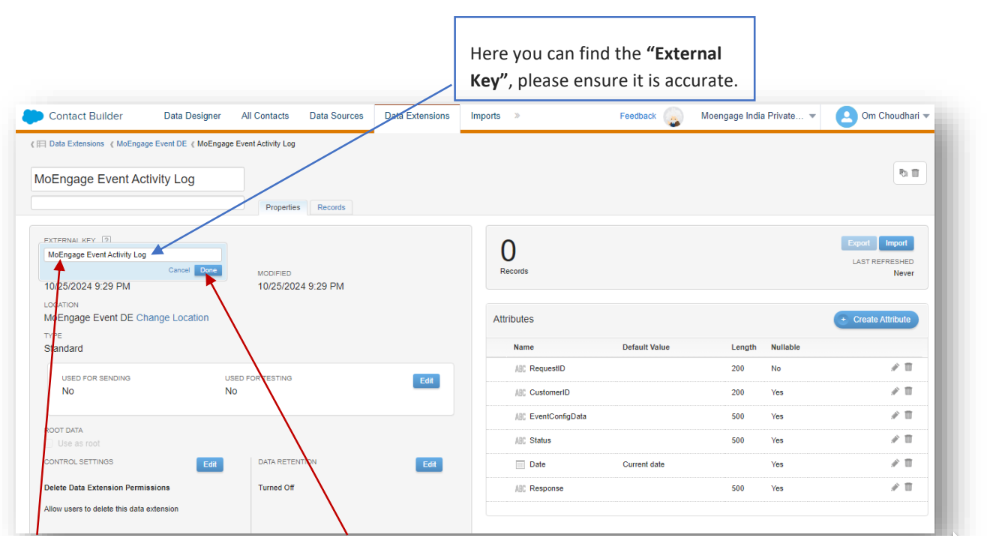This screenshot has width=1004, height=536.
Task: Click the delete data extension trash icon
Action: click(916, 173)
